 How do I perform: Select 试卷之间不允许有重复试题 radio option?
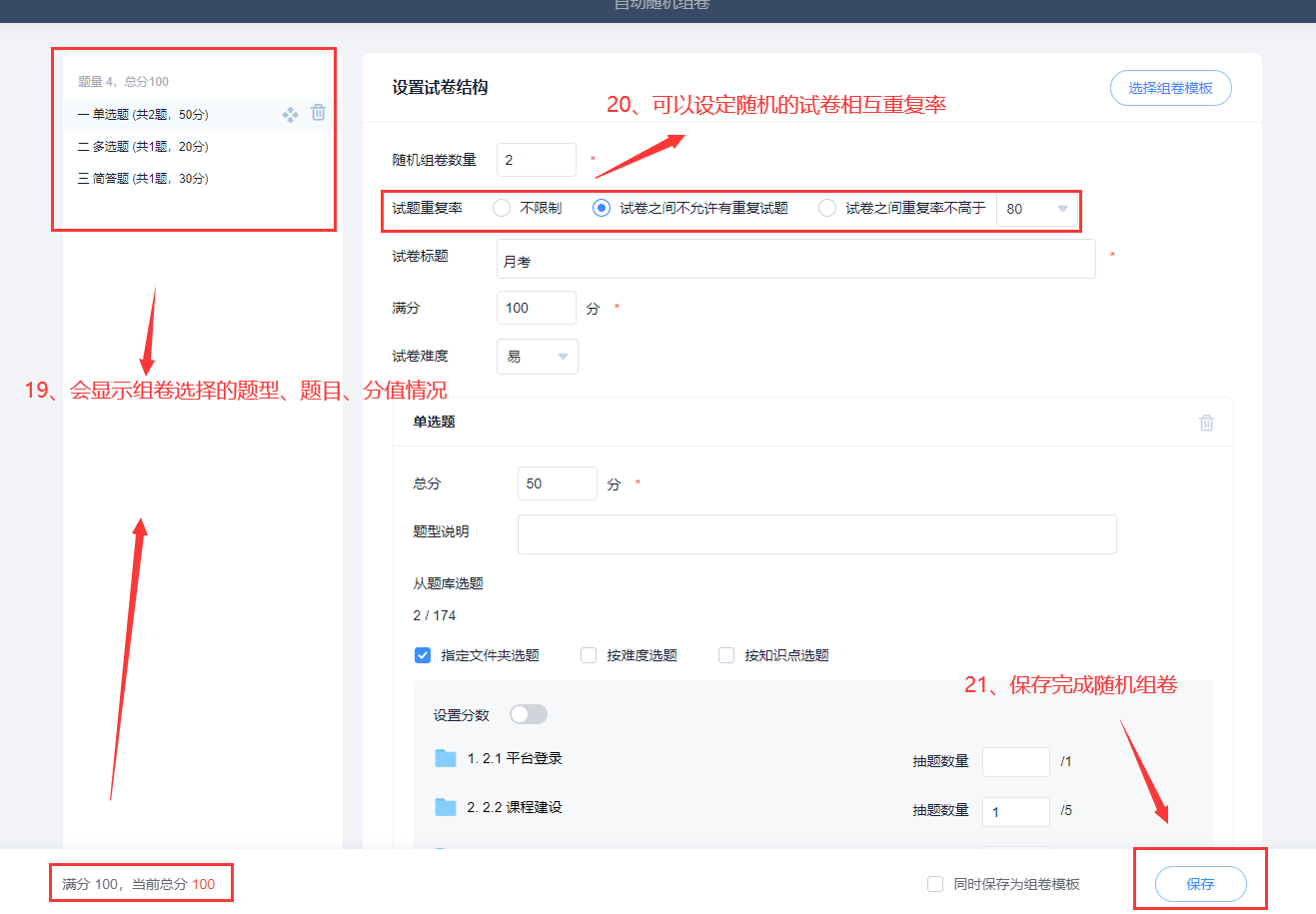(602, 208)
